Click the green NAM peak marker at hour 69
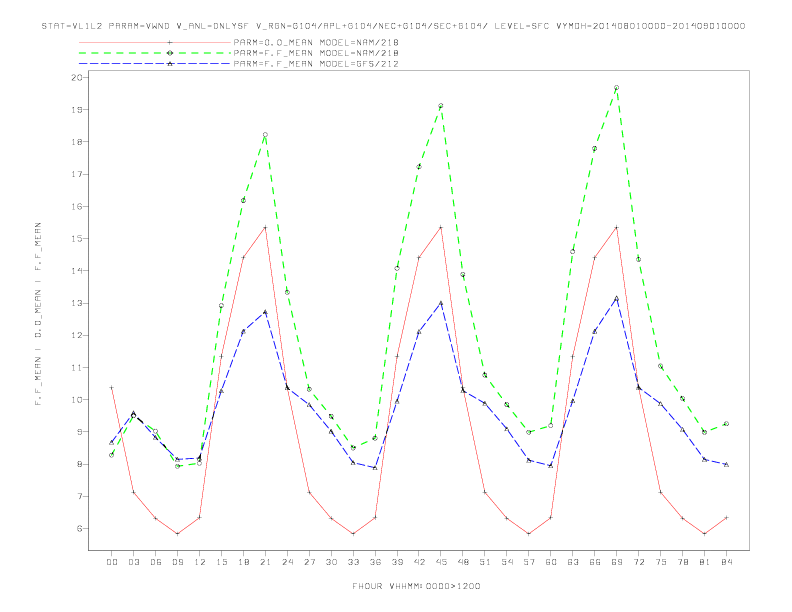Viewport: 792px width, 612px height. [617, 87]
